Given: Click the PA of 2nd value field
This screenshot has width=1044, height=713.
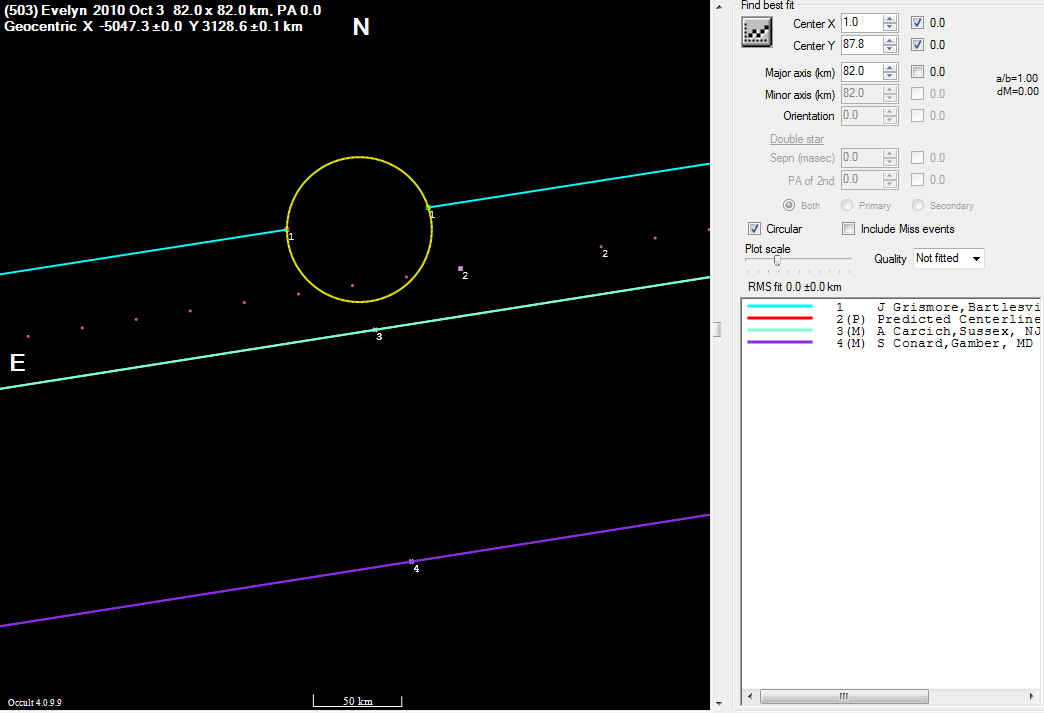Looking at the screenshot, I should click(862, 179).
